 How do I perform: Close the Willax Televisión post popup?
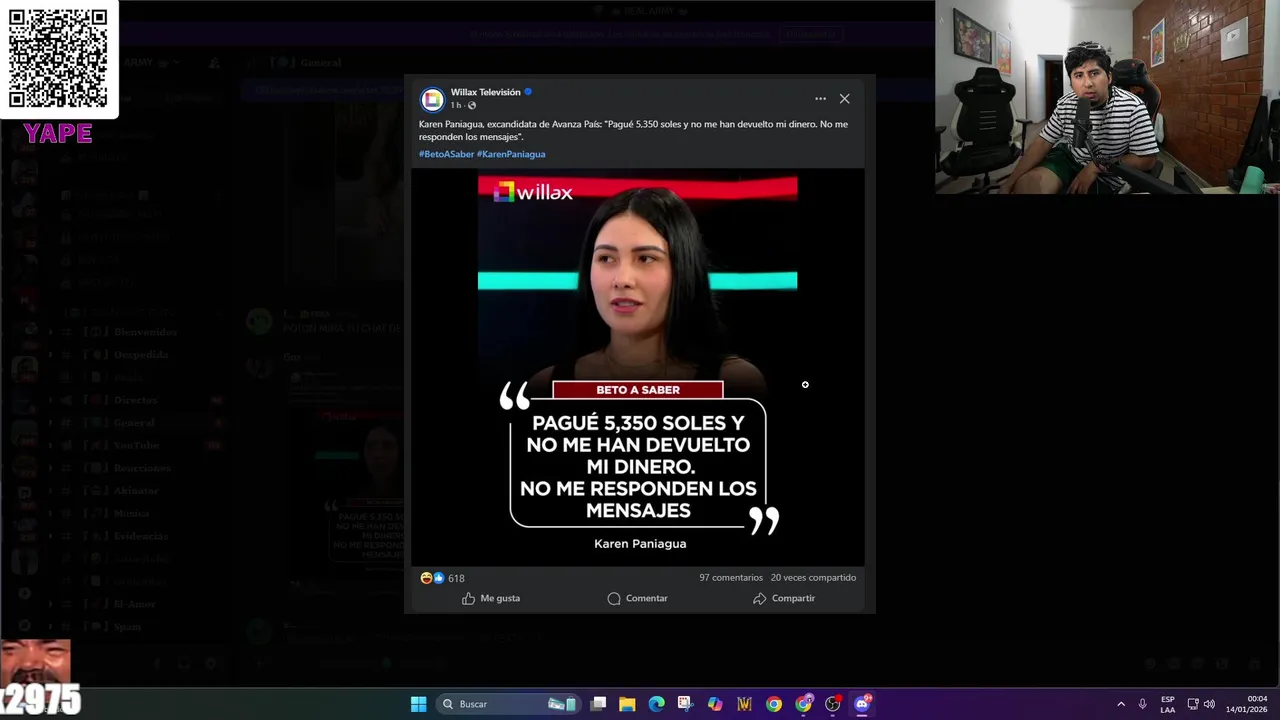pos(844,98)
